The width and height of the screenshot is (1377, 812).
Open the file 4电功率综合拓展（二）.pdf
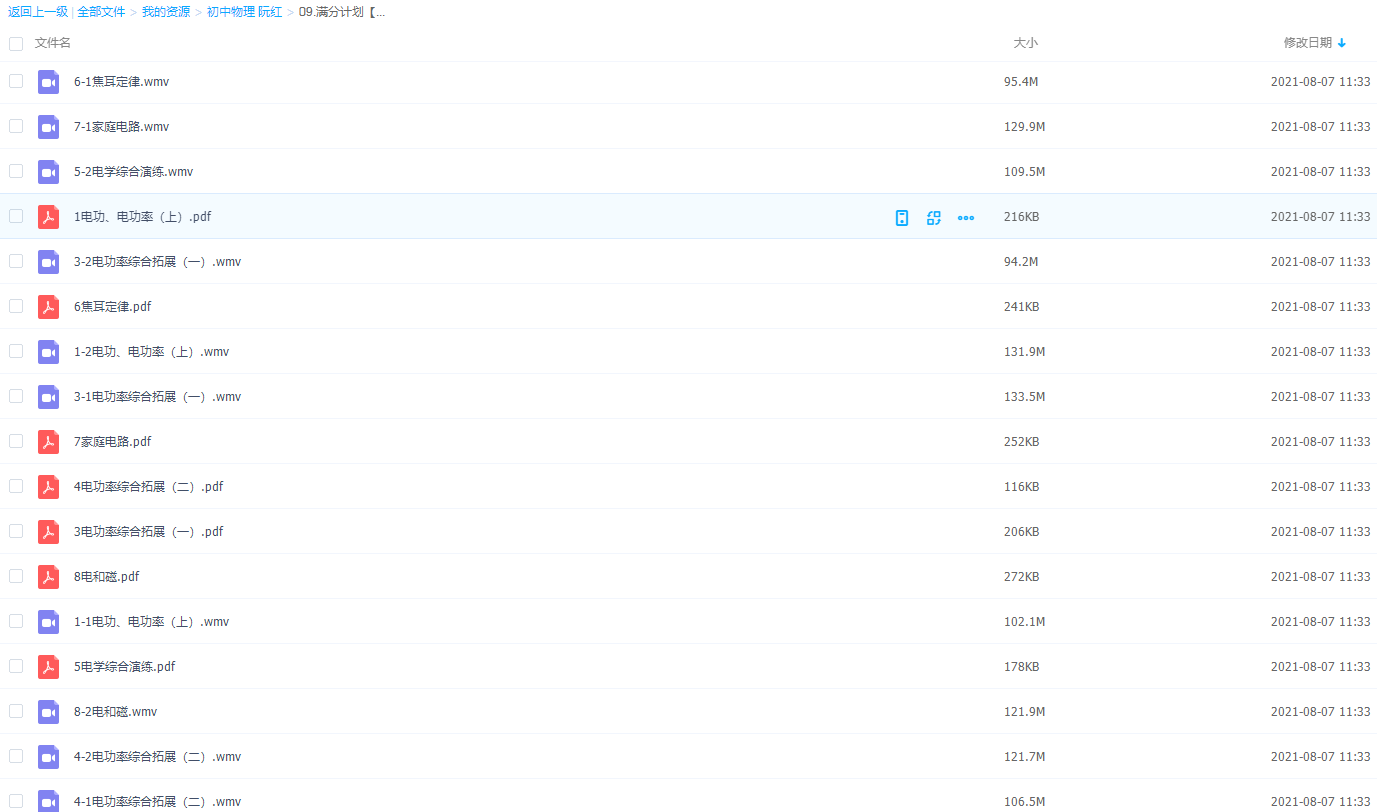pos(148,487)
